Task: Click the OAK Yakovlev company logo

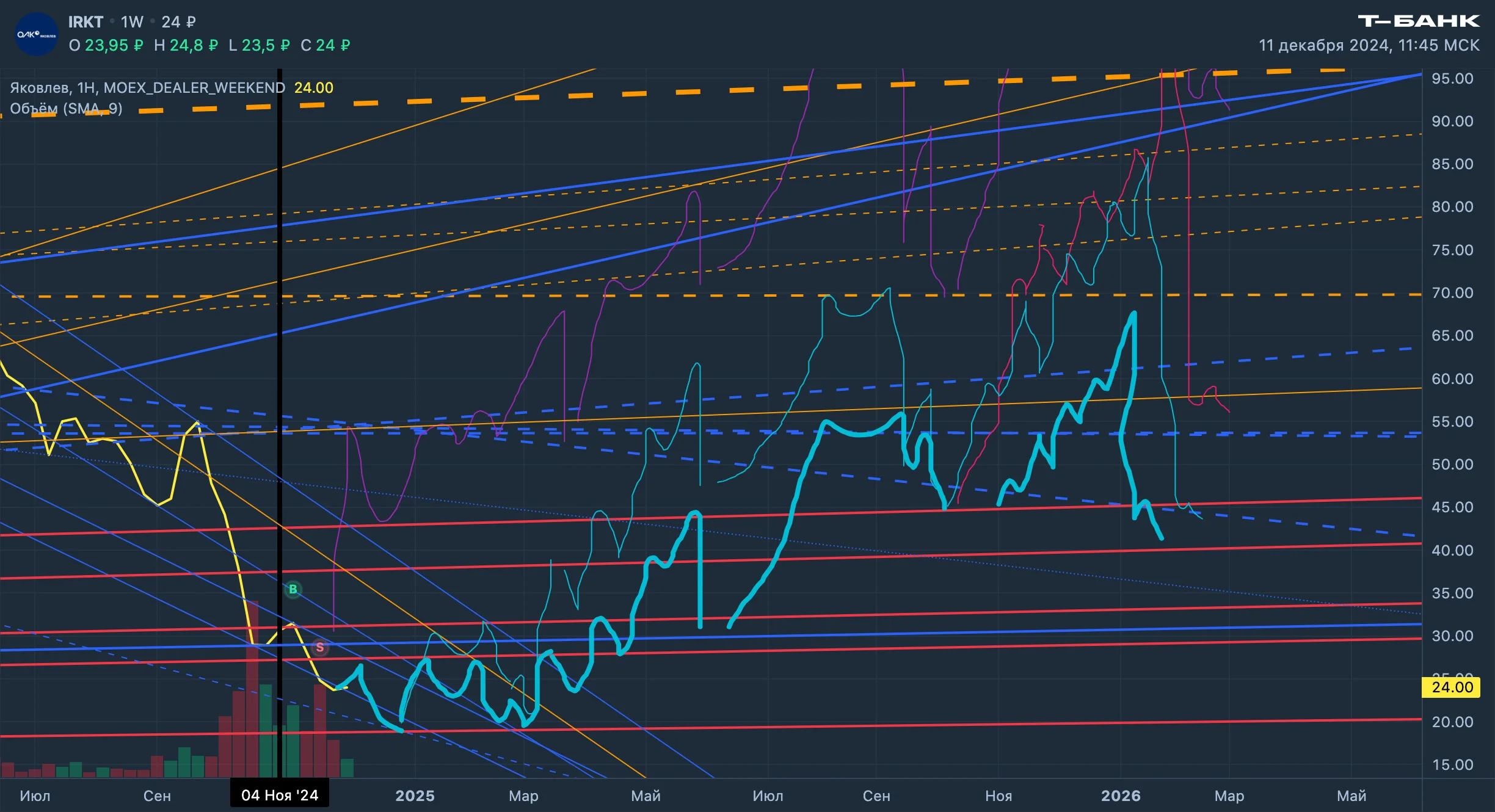Action: (36, 34)
